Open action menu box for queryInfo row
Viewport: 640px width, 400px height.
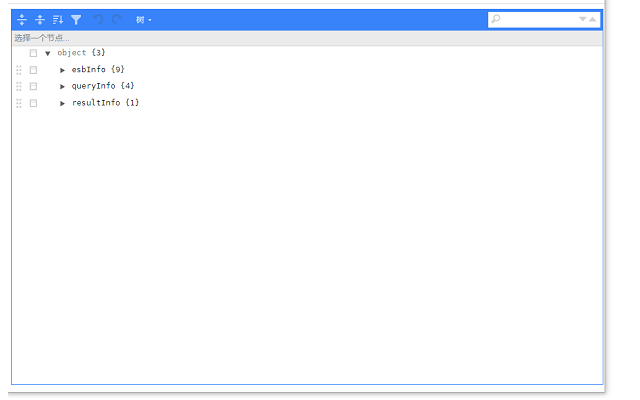pos(33,87)
